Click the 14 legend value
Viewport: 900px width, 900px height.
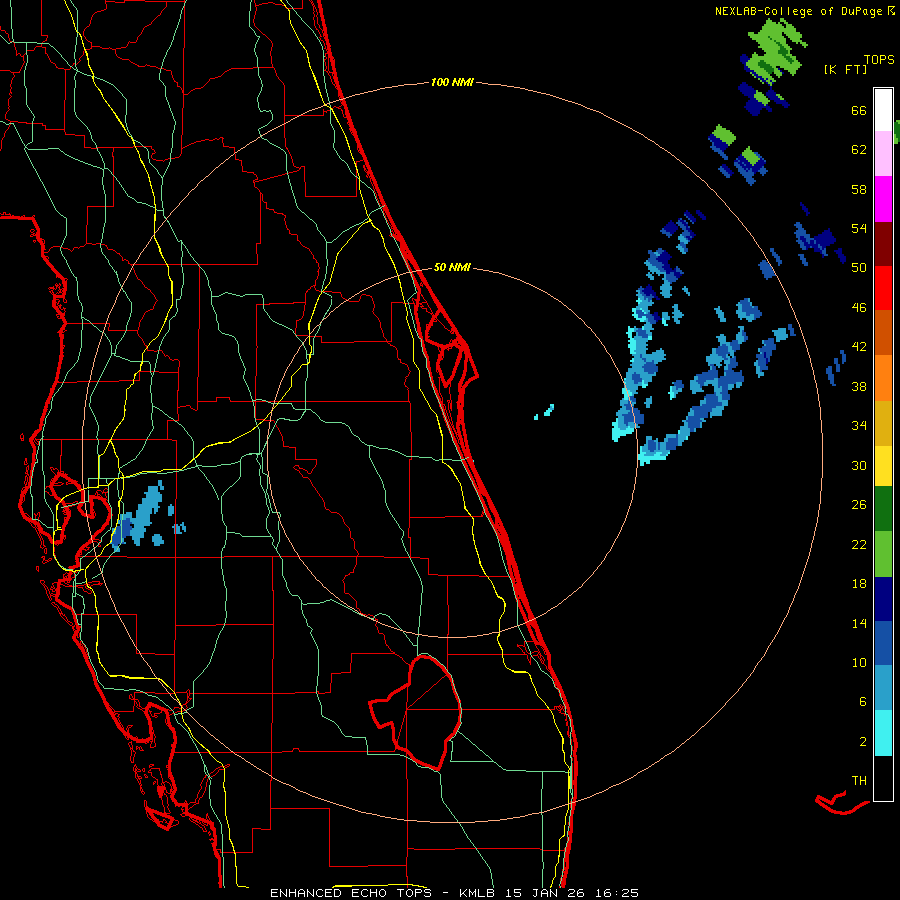[859, 623]
